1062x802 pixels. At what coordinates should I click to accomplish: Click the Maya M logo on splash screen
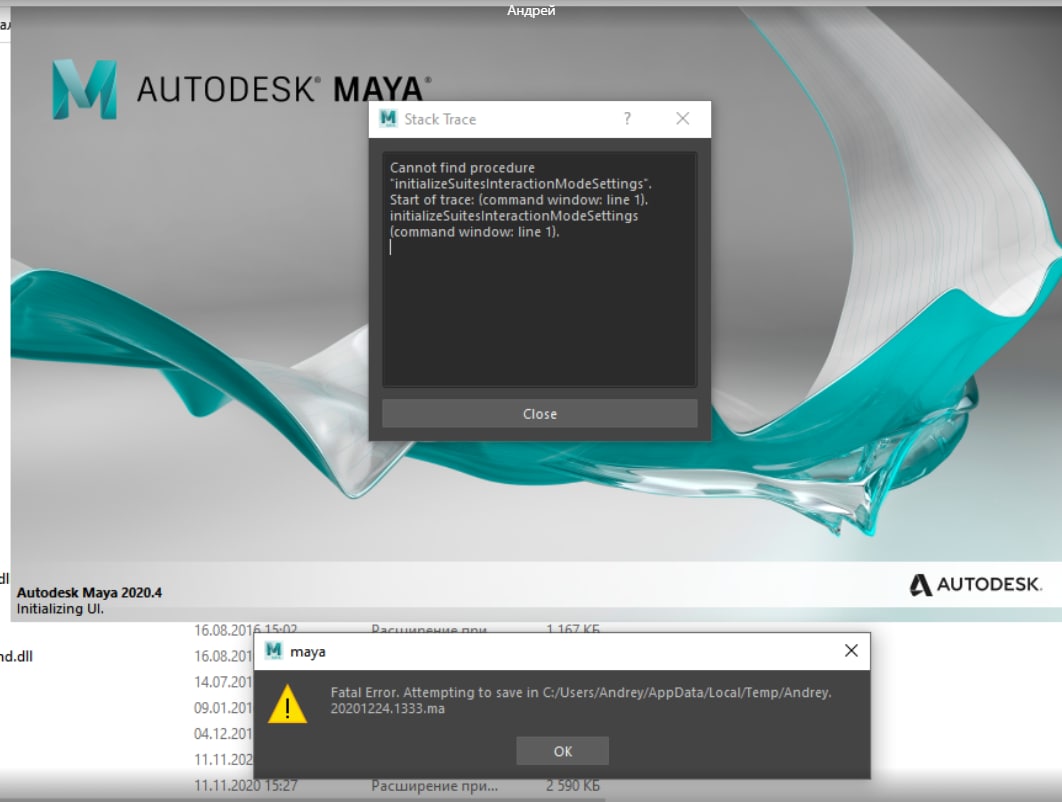[x=85, y=89]
